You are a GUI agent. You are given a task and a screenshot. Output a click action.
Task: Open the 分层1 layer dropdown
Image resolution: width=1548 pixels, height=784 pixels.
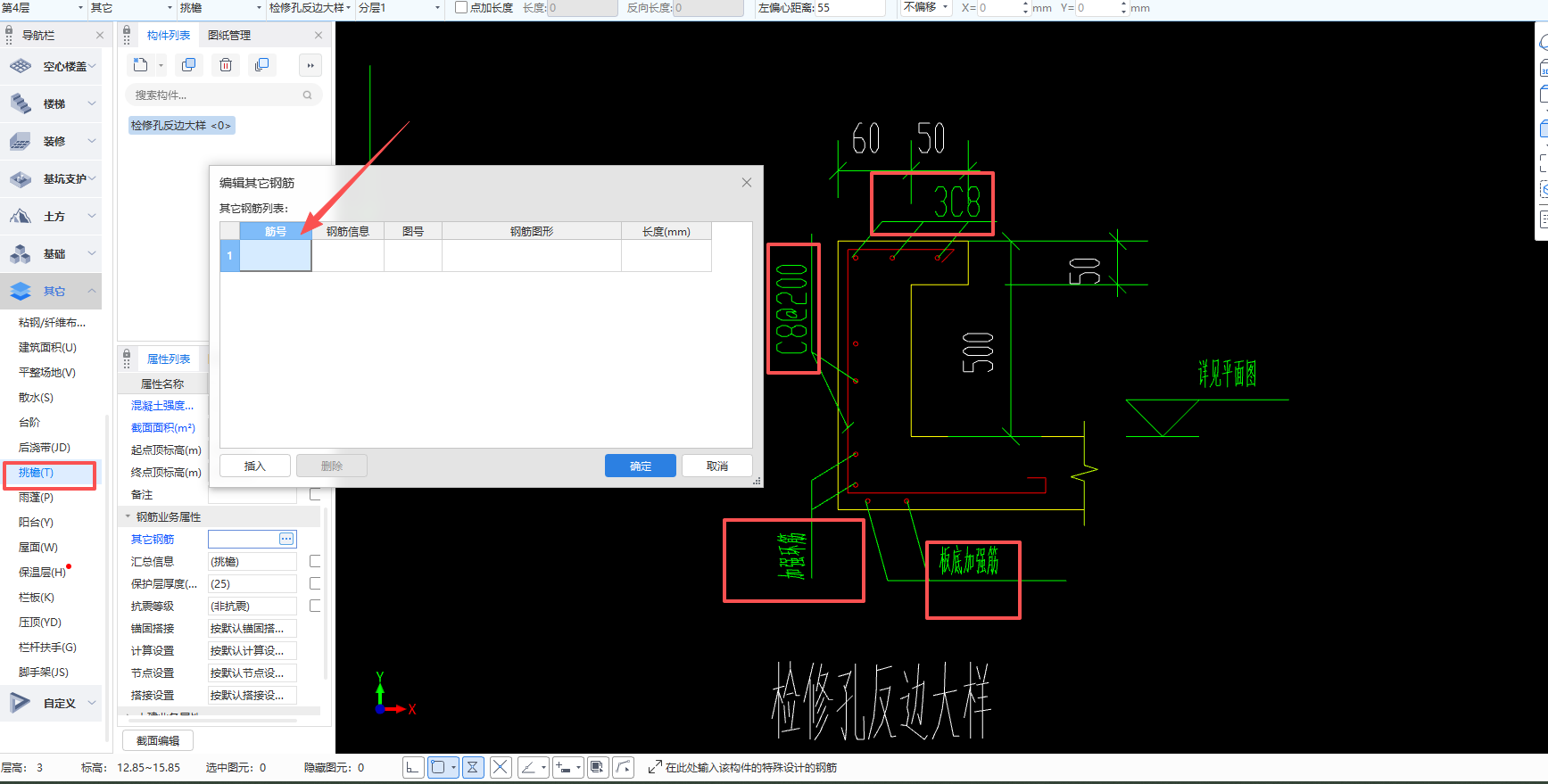click(x=399, y=7)
